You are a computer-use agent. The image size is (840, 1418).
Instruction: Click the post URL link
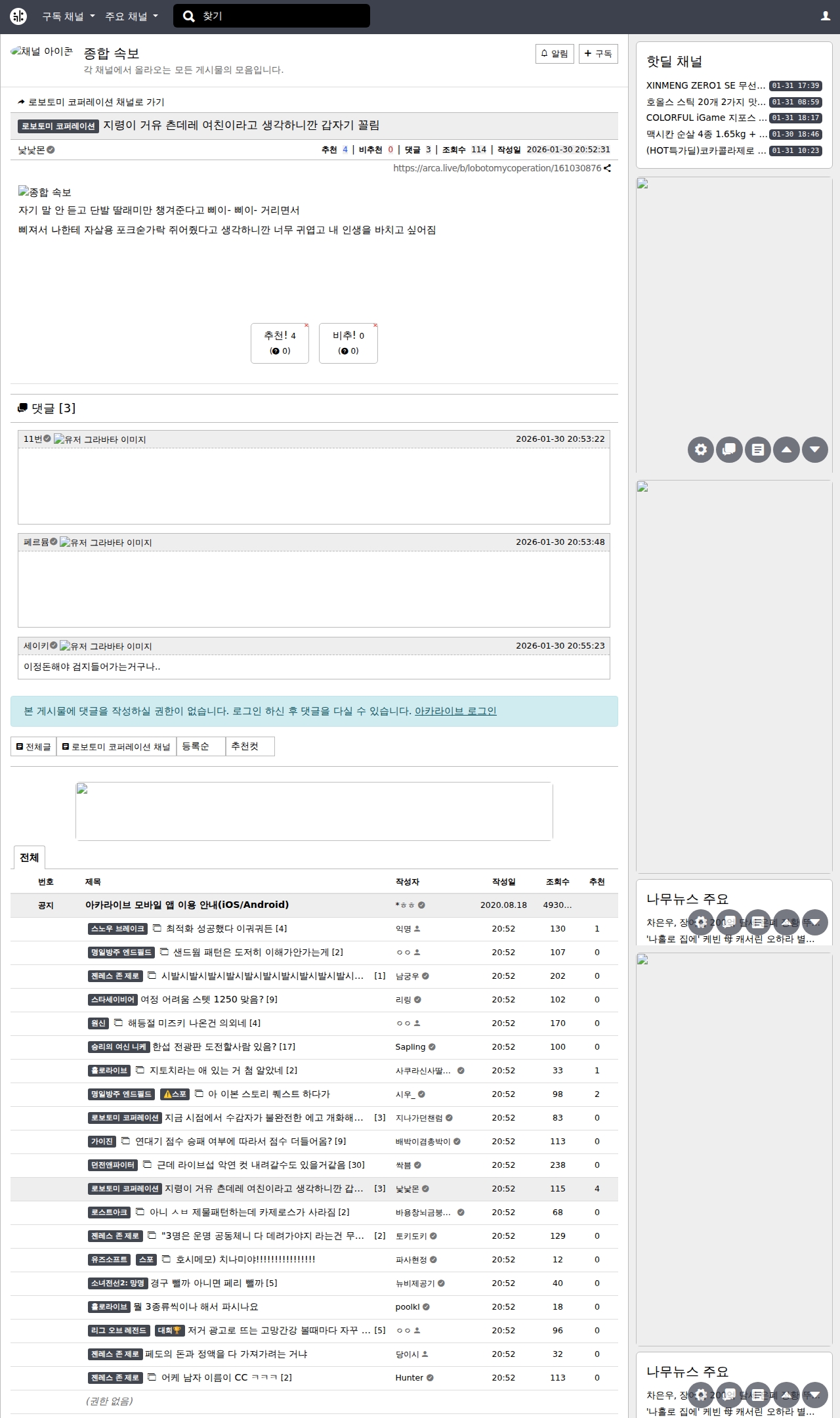(497, 168)
